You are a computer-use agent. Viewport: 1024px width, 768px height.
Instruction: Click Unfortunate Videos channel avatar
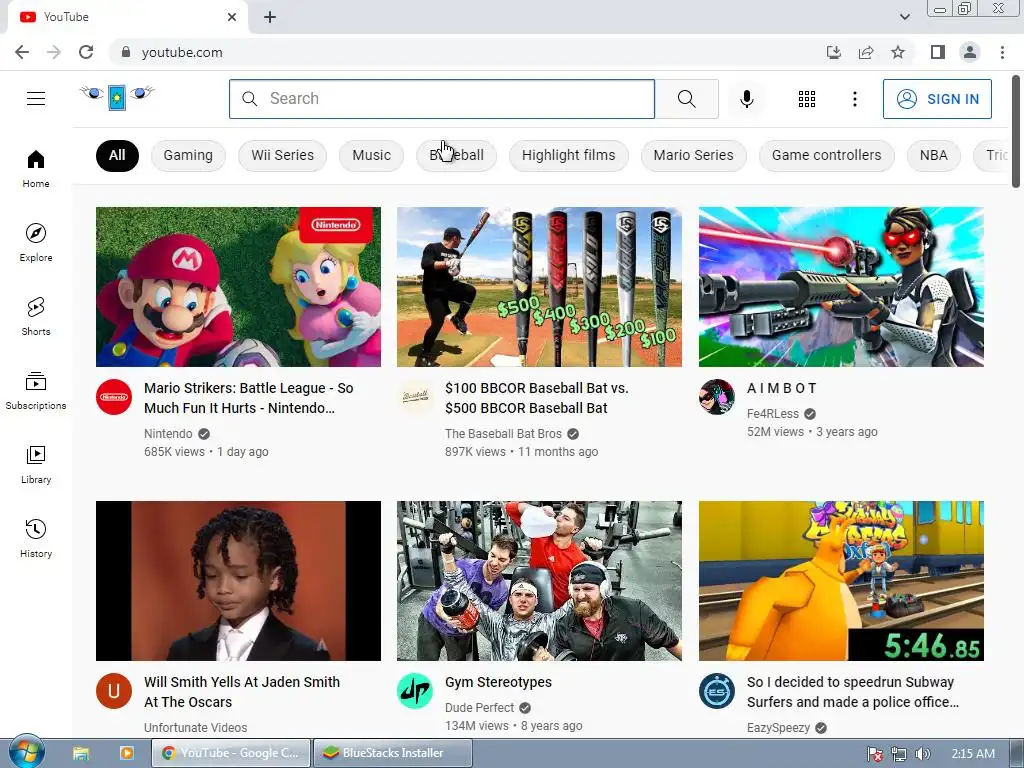click(114, 690)
